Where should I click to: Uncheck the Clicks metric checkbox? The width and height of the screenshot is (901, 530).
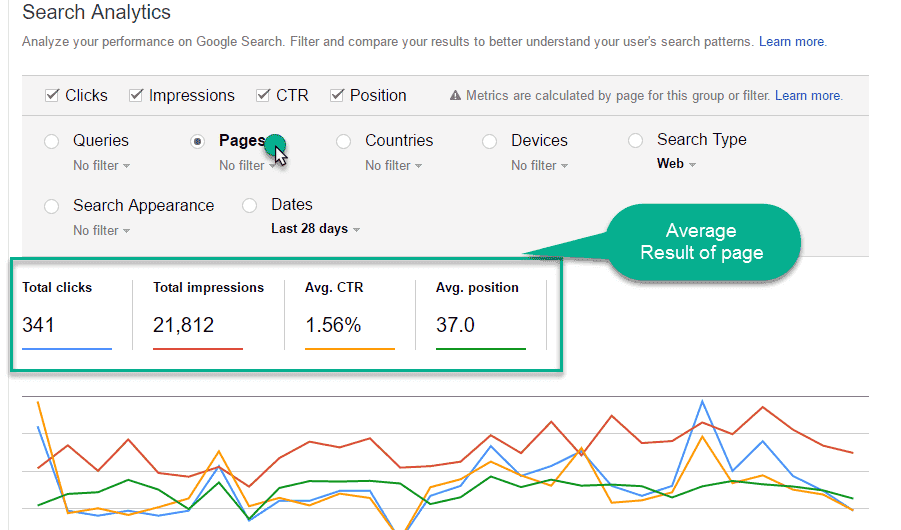[x=52, y=95]
